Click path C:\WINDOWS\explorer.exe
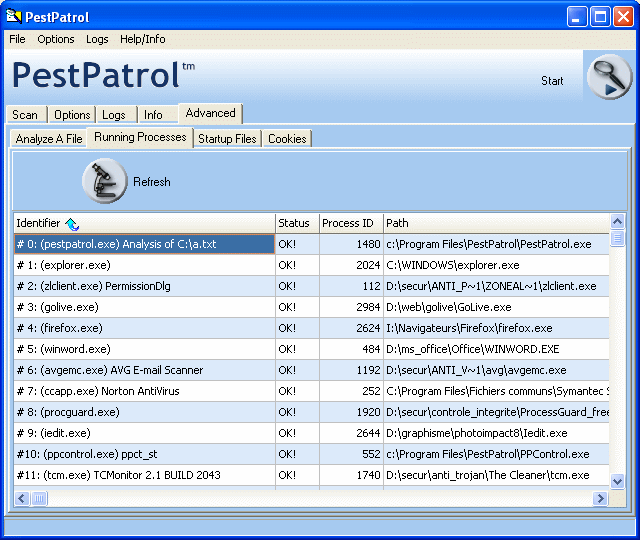640x540 pixels. [x=453, y=265]
